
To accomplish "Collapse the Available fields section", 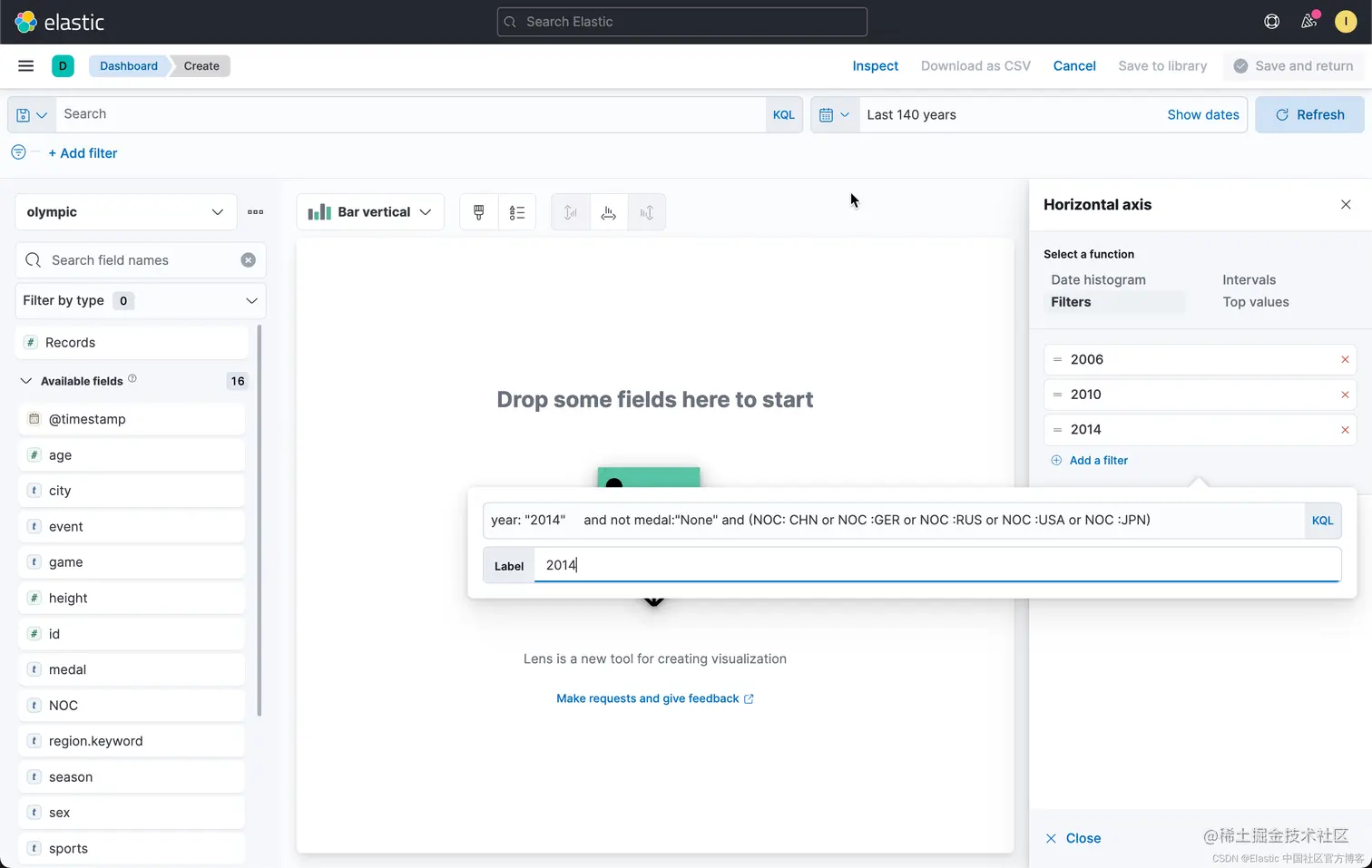I will (x=25, y=381).
